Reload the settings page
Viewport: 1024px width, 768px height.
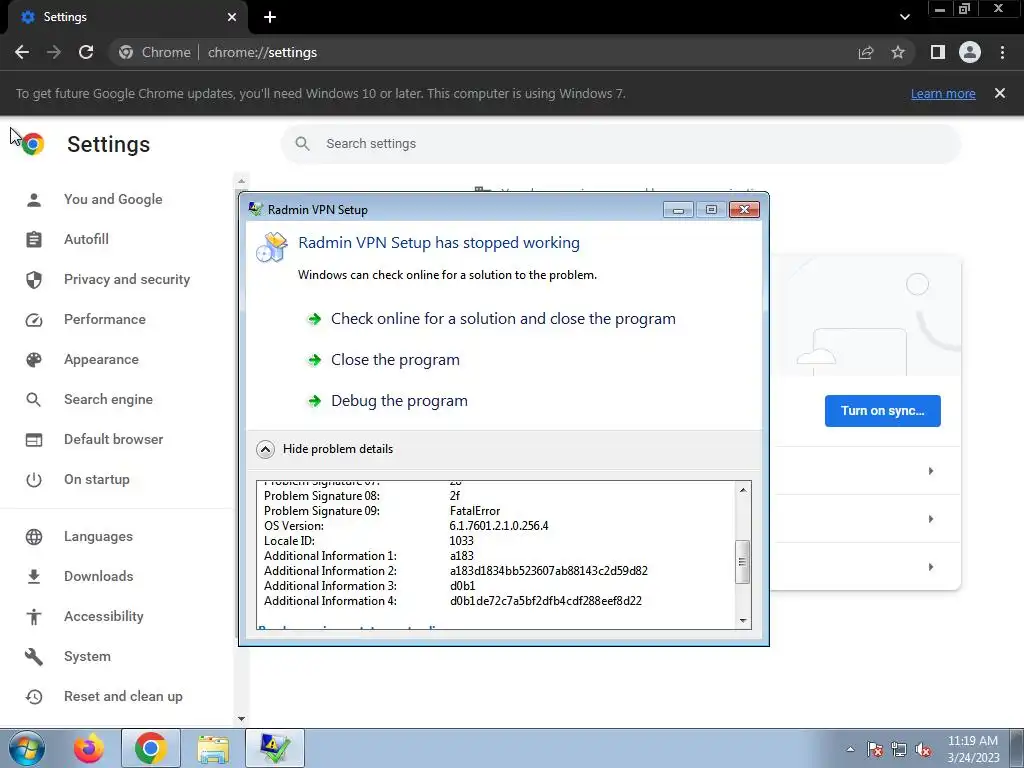[x=86, y=52]
